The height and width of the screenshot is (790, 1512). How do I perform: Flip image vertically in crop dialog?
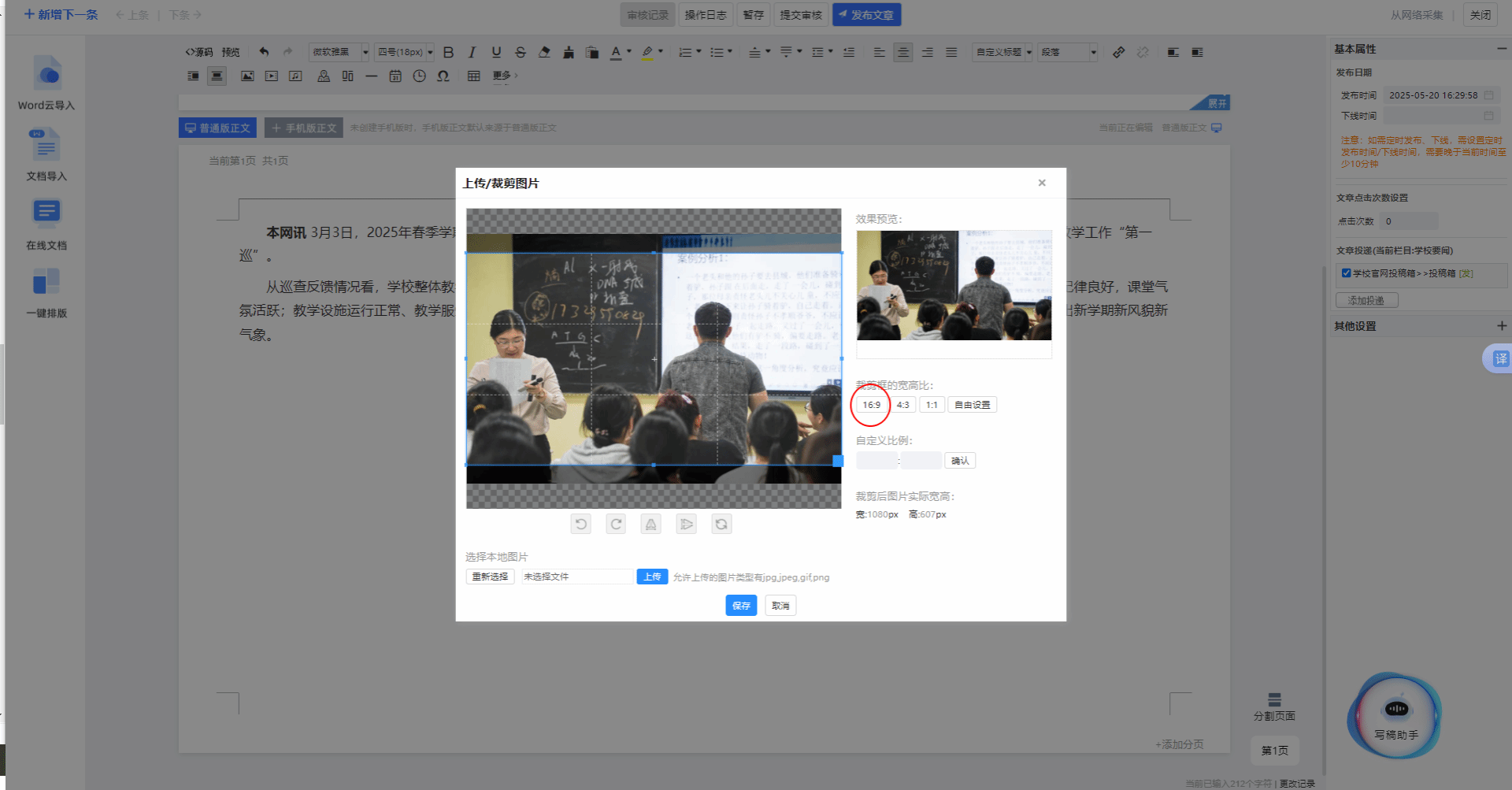pos(650,525)
